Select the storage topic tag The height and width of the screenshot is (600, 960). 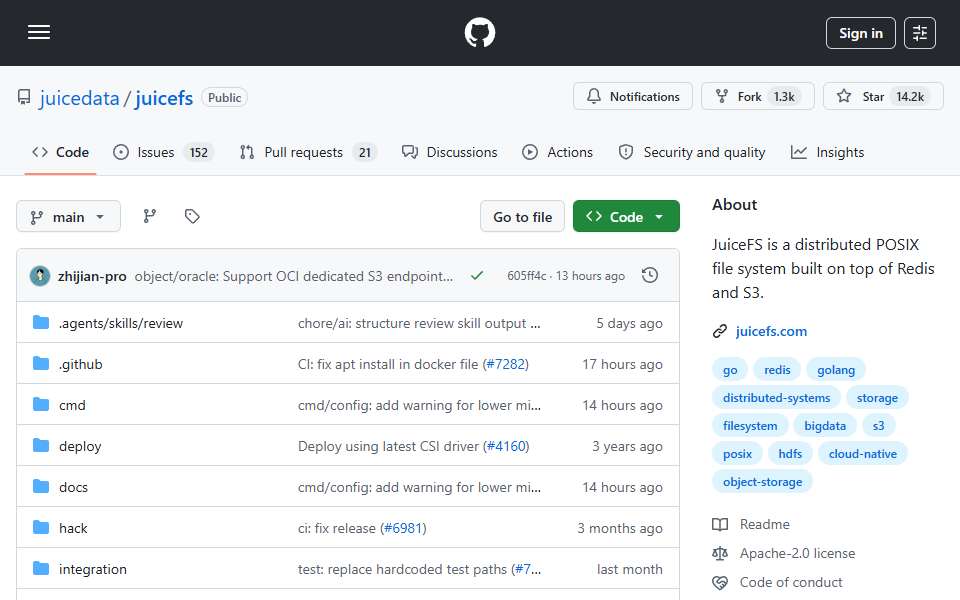click(877, 398)
